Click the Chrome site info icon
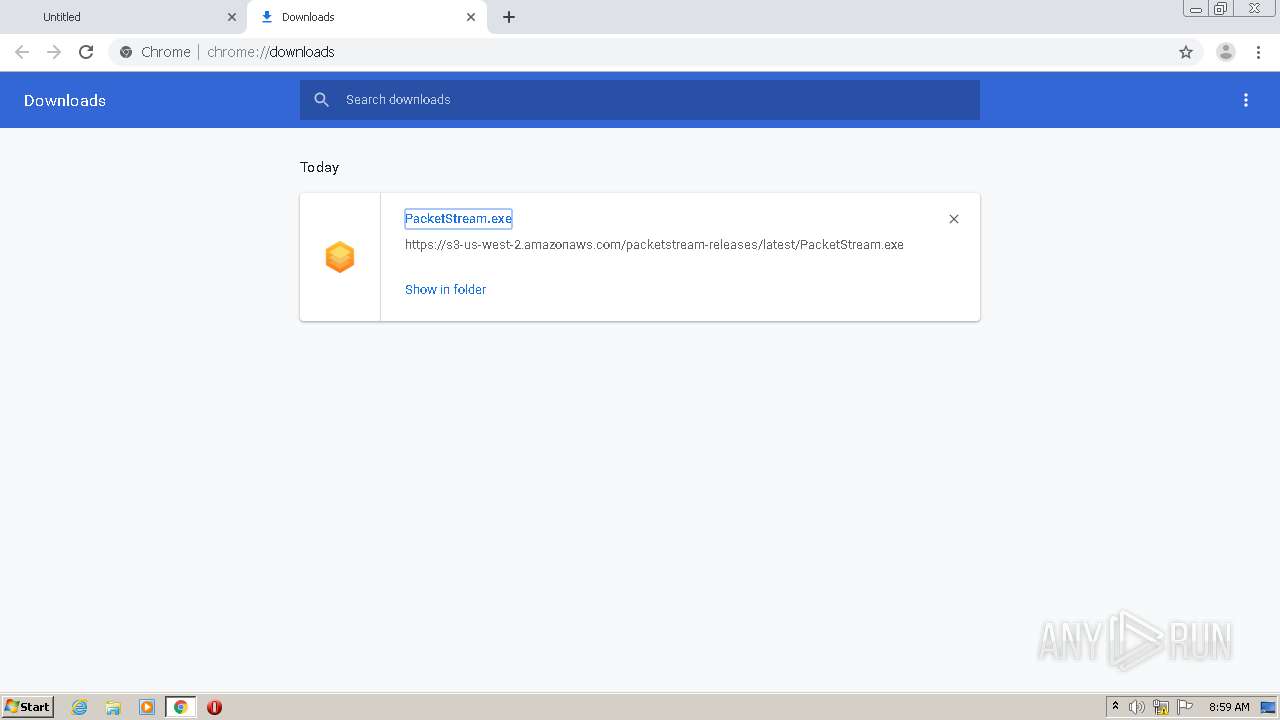Viewport: 1280px width, 720px height. coord(126,52)
